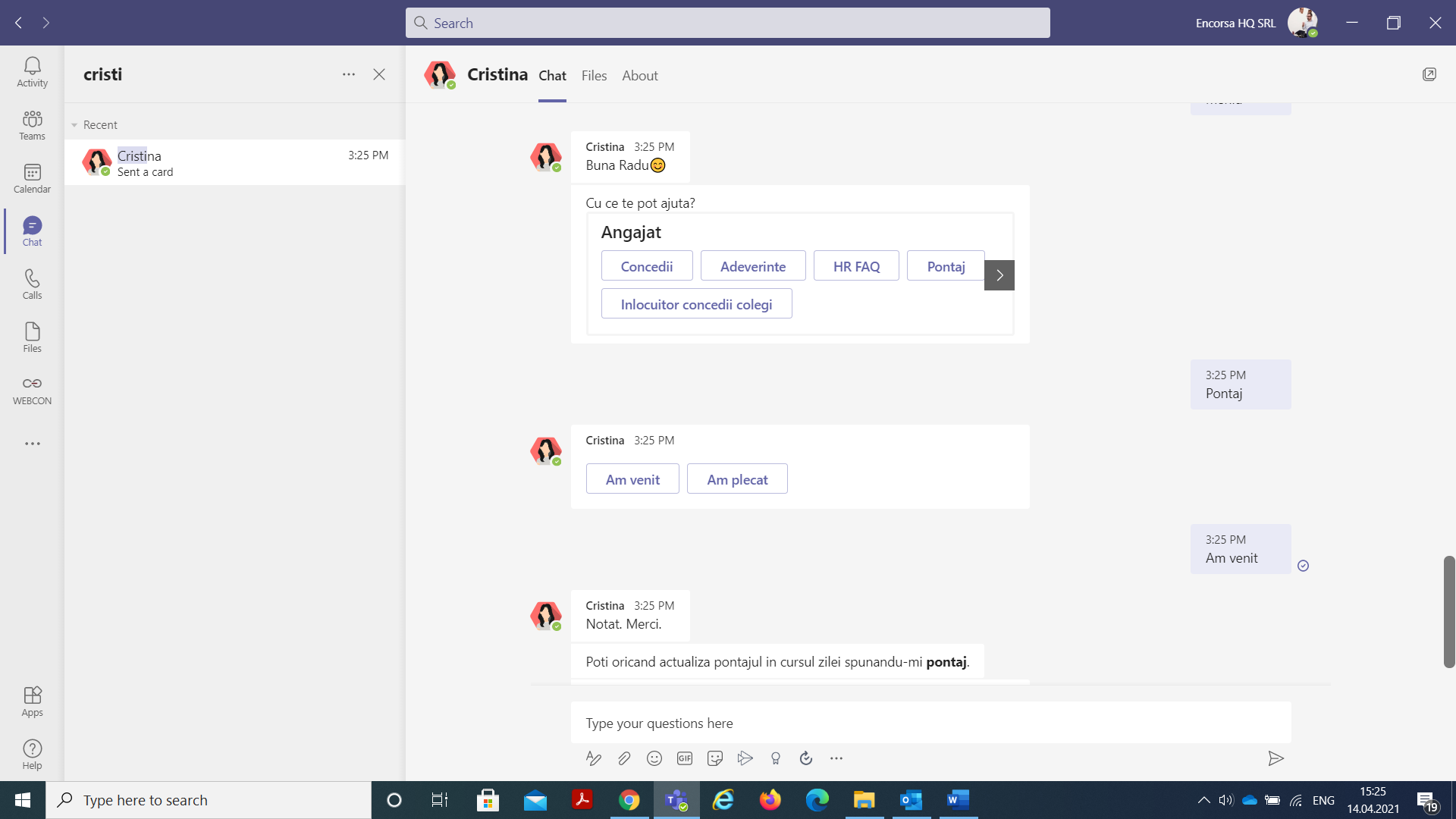
Task: Show next card actions with arrow
Action: pyautogui.click(x=999, y=275)
